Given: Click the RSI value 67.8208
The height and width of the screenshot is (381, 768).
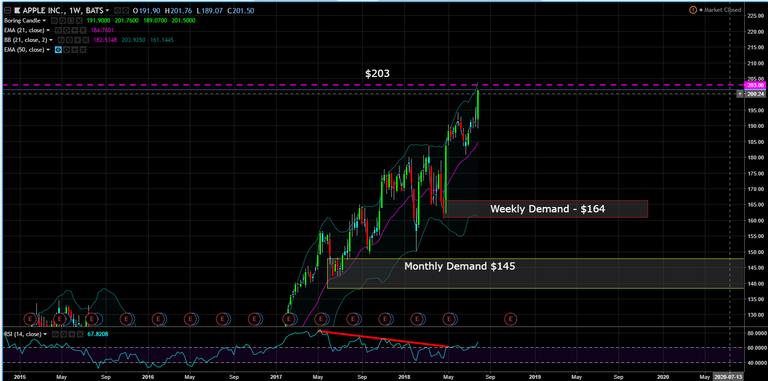Looking at the screenshot, I should (97, 334).
